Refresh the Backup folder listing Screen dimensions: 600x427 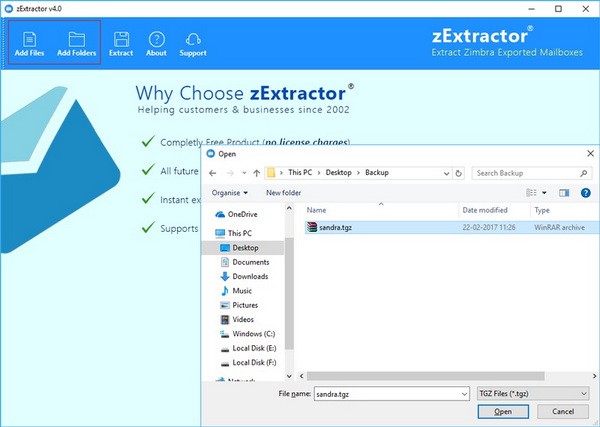coord(460,173)
